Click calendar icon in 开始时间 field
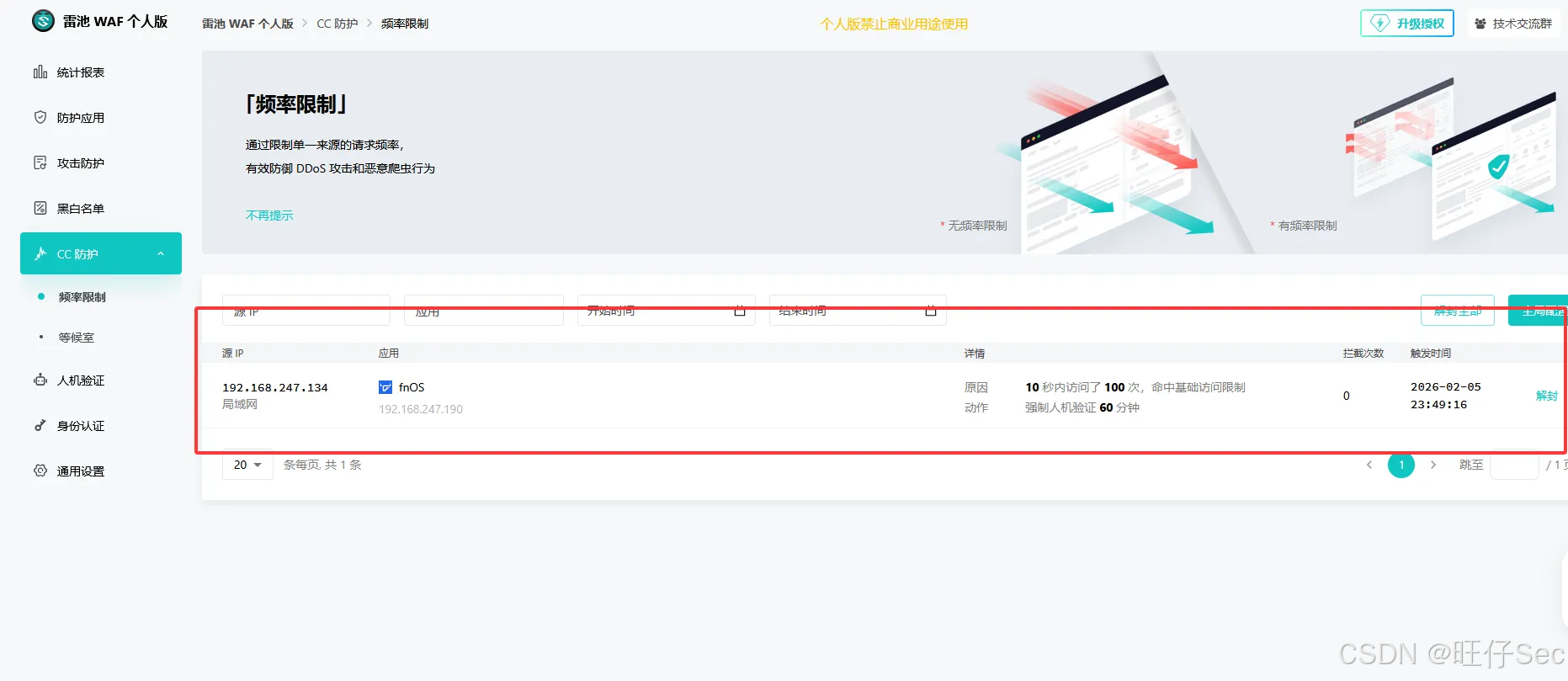1568x681 pixels. [x=740, y=311]
